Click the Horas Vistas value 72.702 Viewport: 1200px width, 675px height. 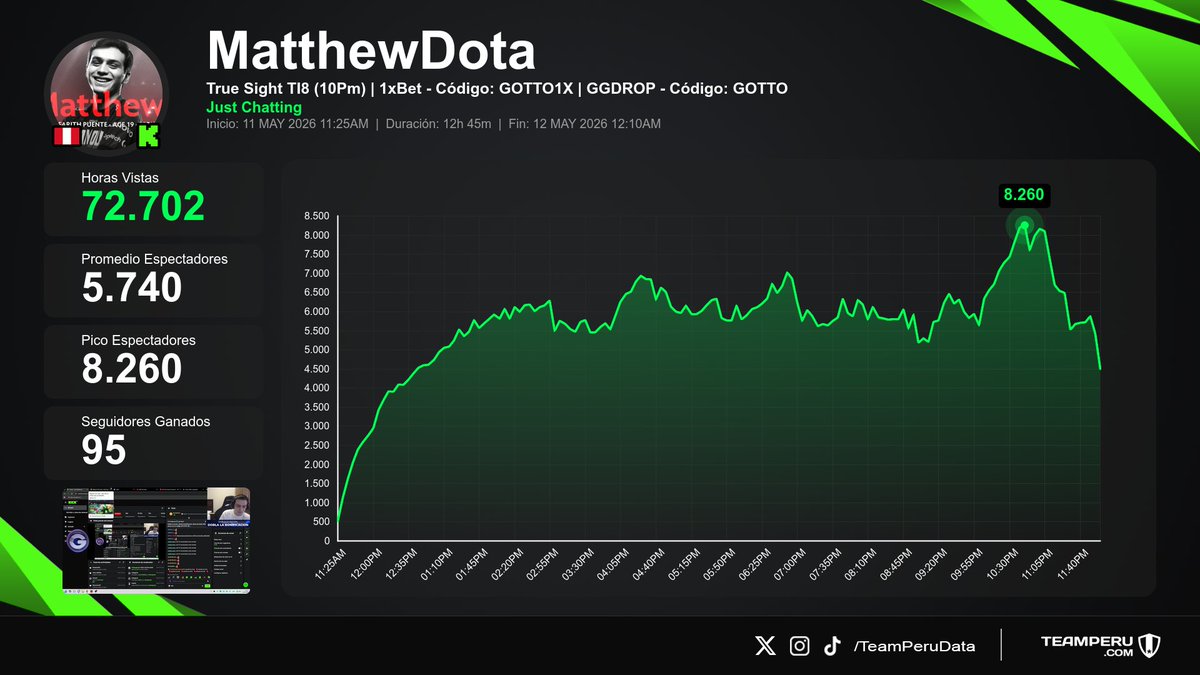143,205
